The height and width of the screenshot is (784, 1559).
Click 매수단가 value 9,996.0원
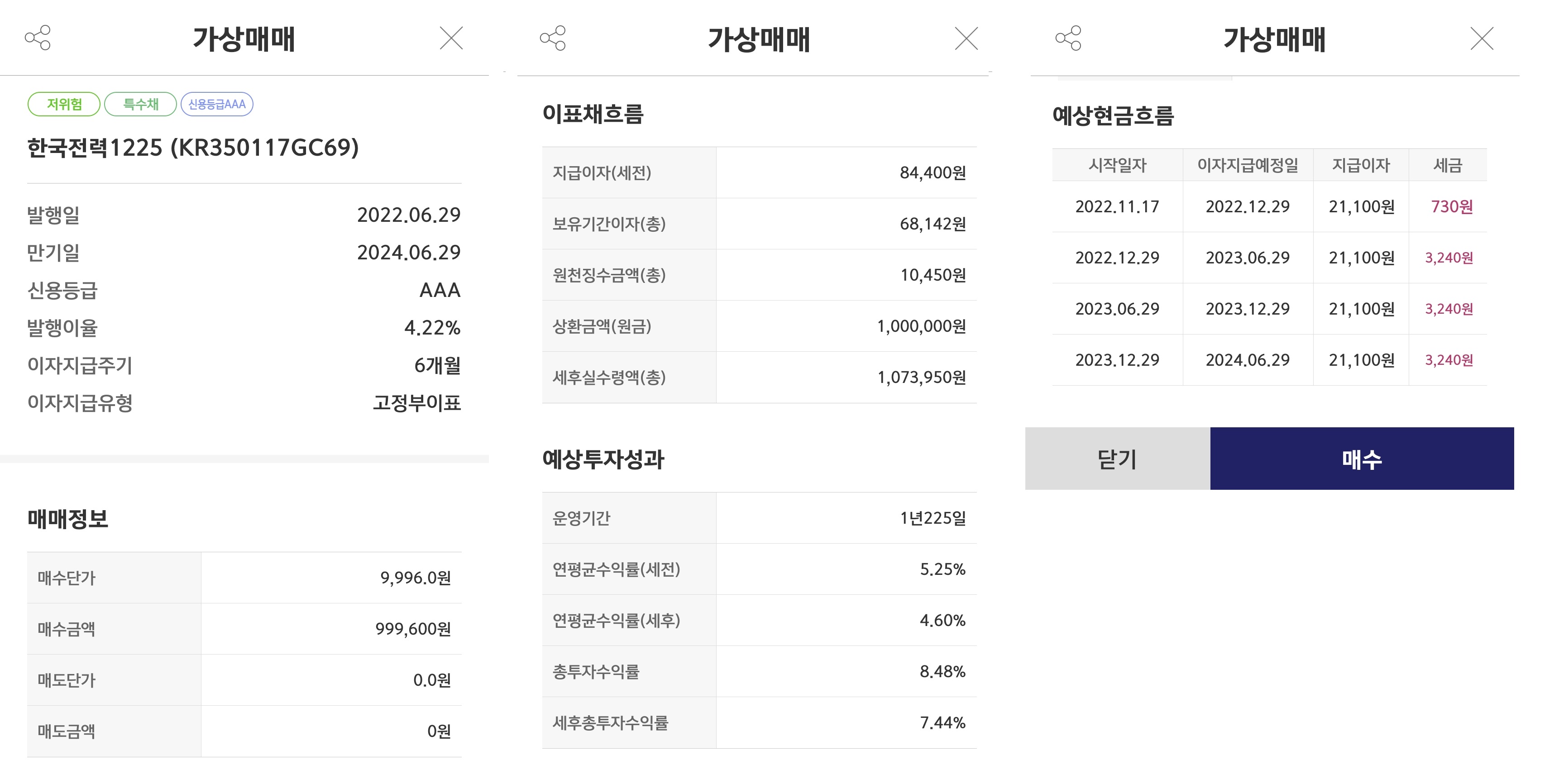(x=415, y=578)
